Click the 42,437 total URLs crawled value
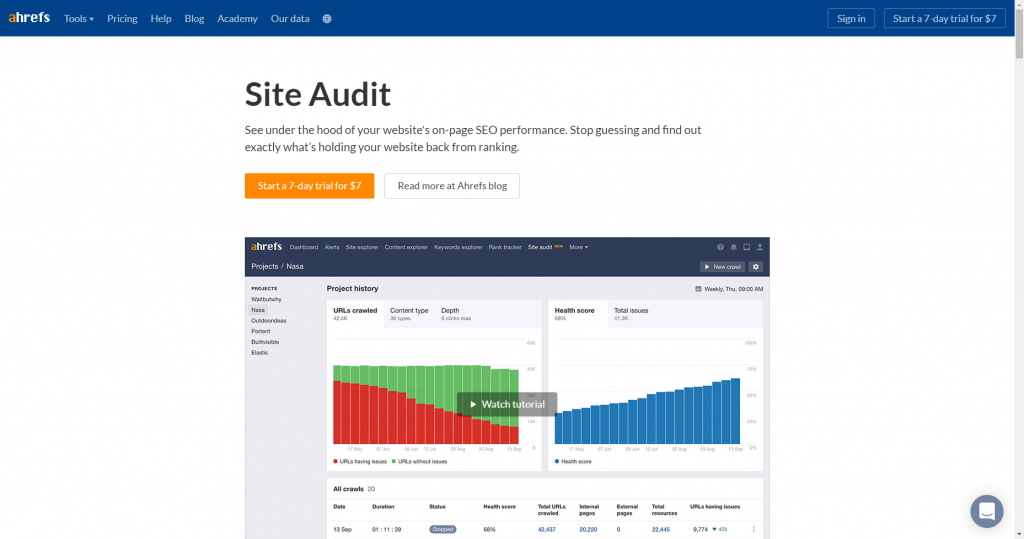 pyautogui.click(x=547, y=529)
